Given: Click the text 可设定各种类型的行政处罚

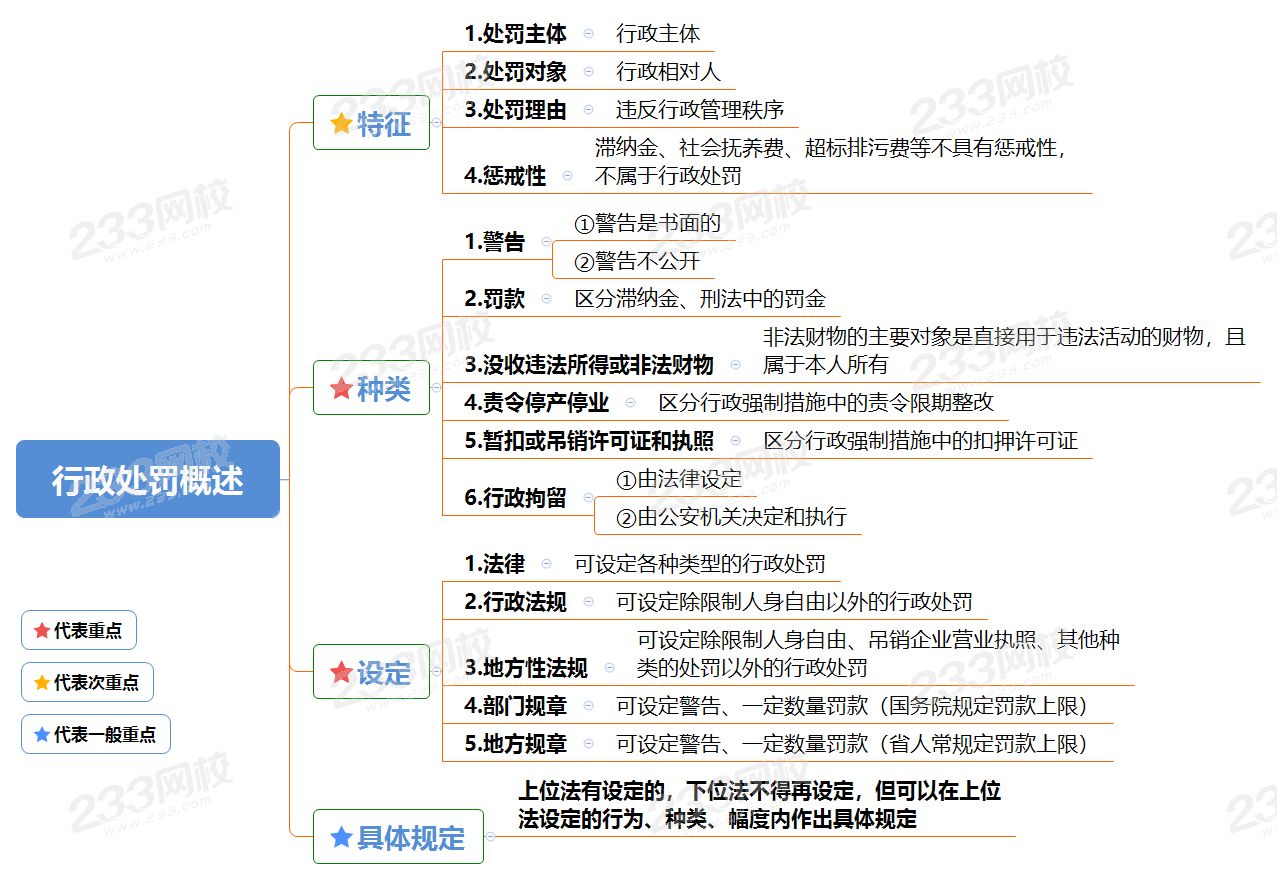Looking at the screenshot, I should pyautogui.click(x=700, y=563).
